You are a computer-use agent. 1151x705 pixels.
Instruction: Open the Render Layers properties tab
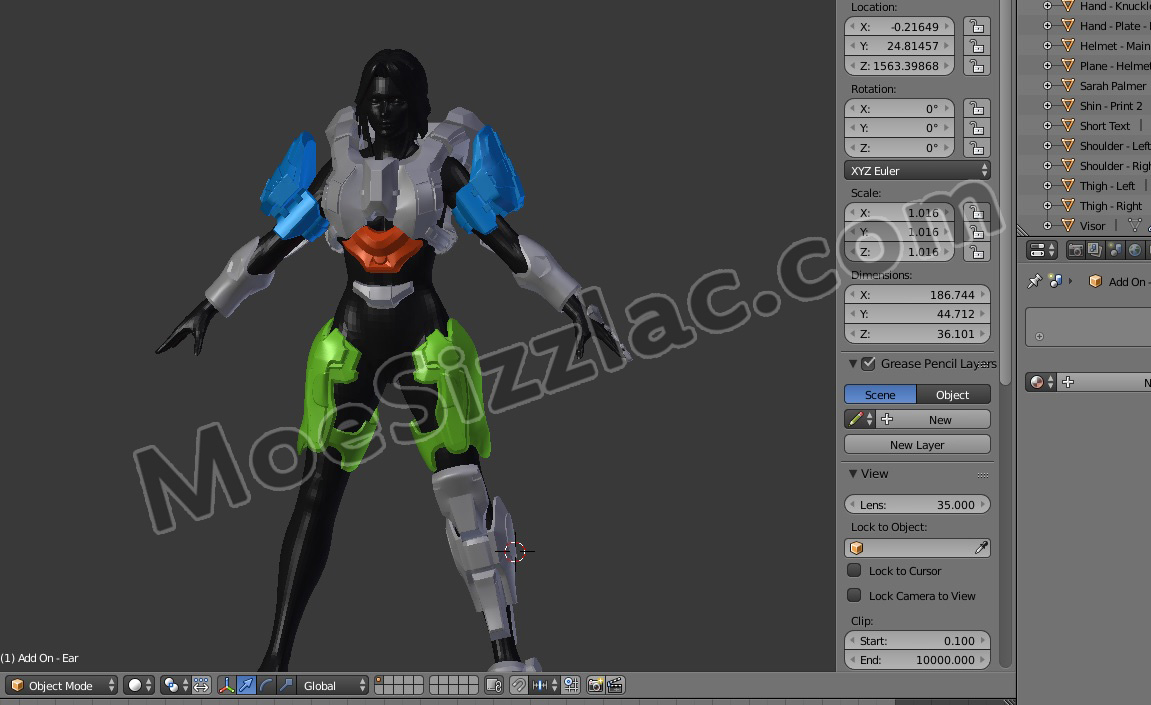[1095, 250]
